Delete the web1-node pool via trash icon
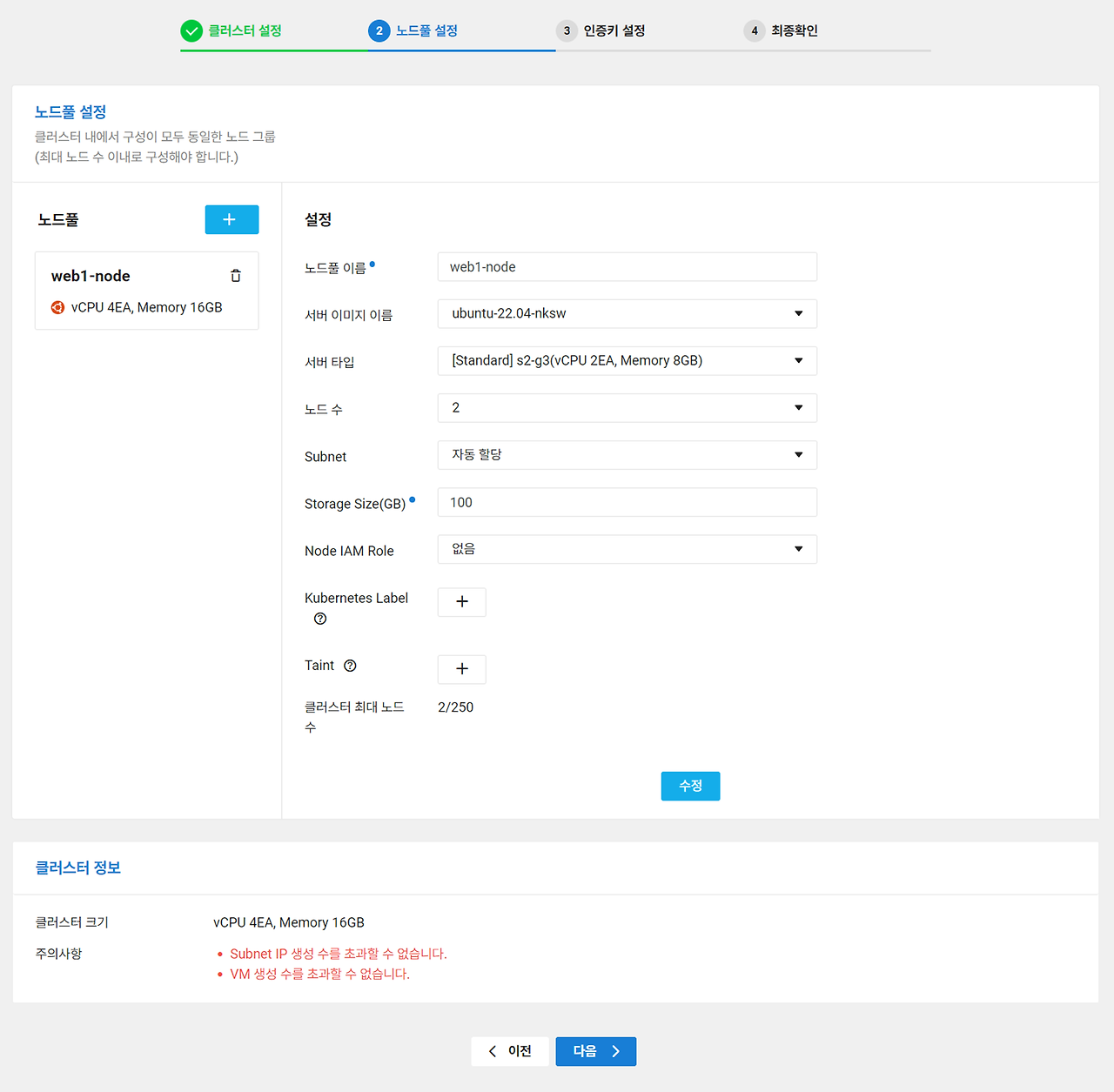This screenshot has height=1092, width=1114. tap(236, 276)
